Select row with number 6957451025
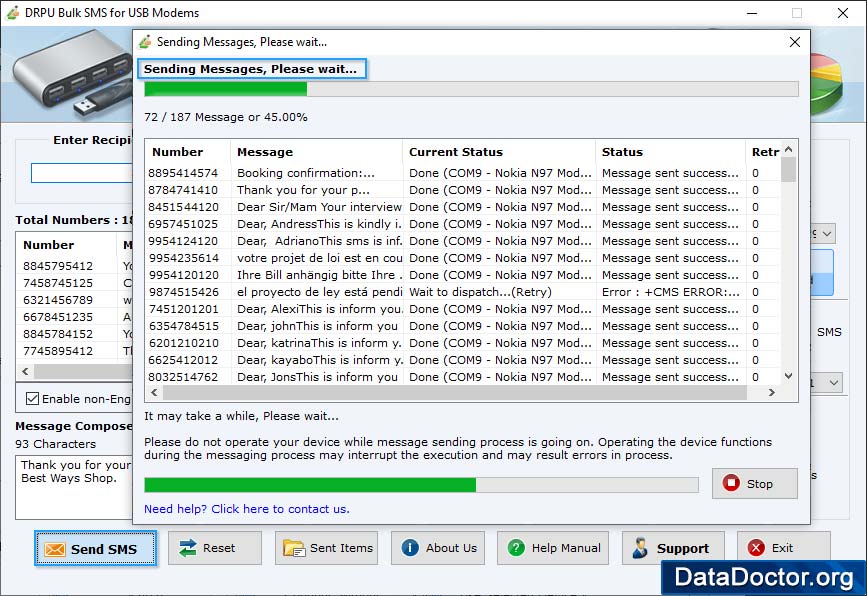The width and height of the screenshot is (867, 596). click(463, 224)
